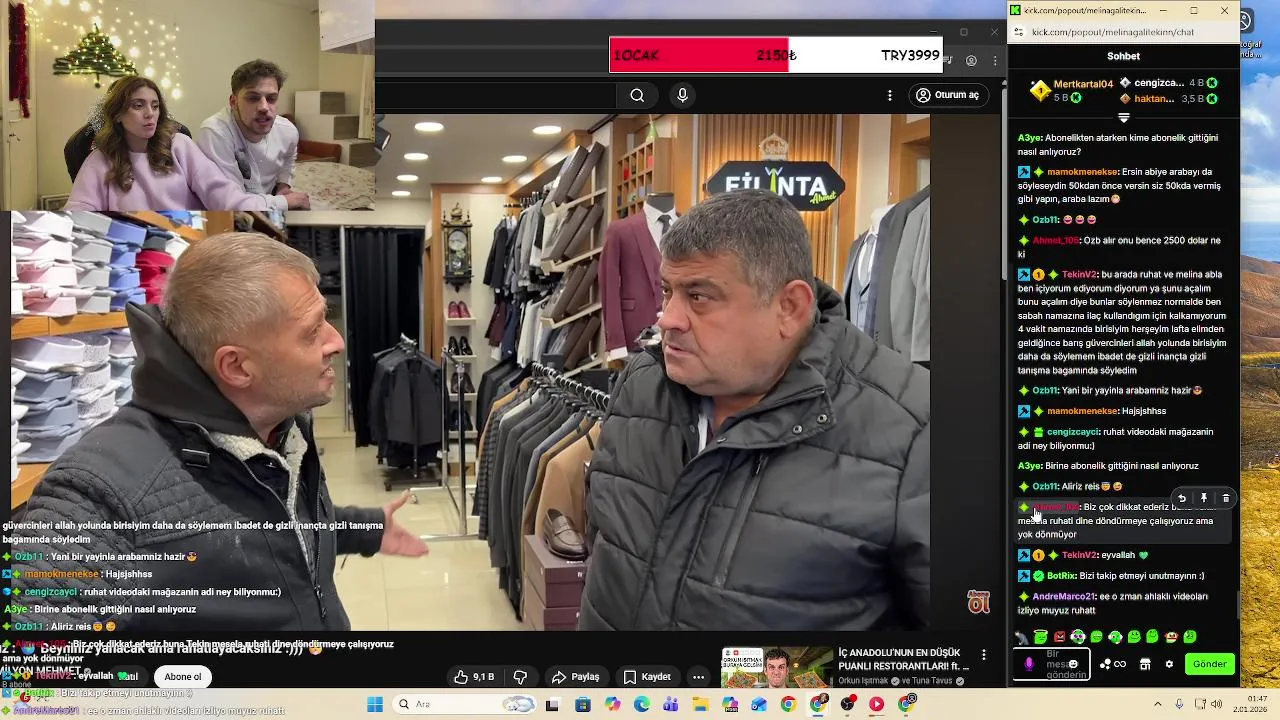Delete the hovered chat message with trash icon
This screenshot has height=720, width=1280.
coord(1226,498)
